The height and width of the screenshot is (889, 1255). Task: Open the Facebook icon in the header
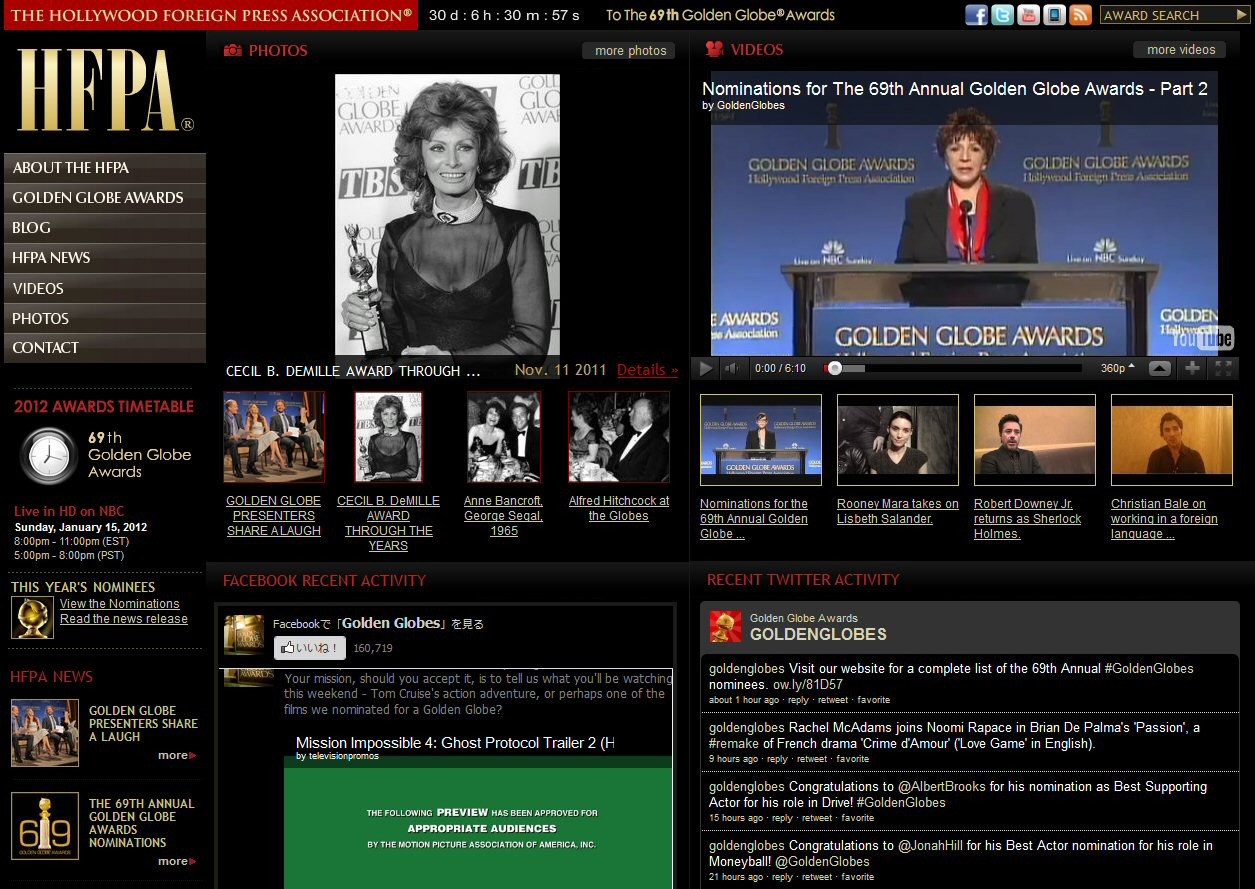[977, 15]
